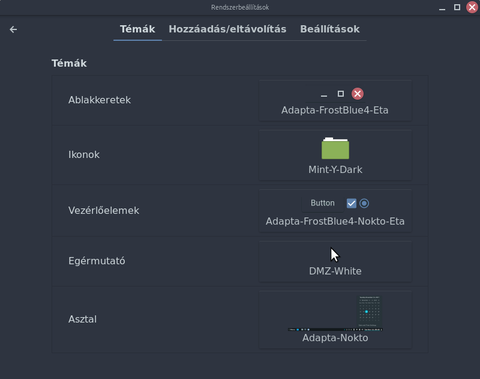Open the Mint-Y-Dark icon theme chooser
This screenshot has width=480, height=379.
335,155
